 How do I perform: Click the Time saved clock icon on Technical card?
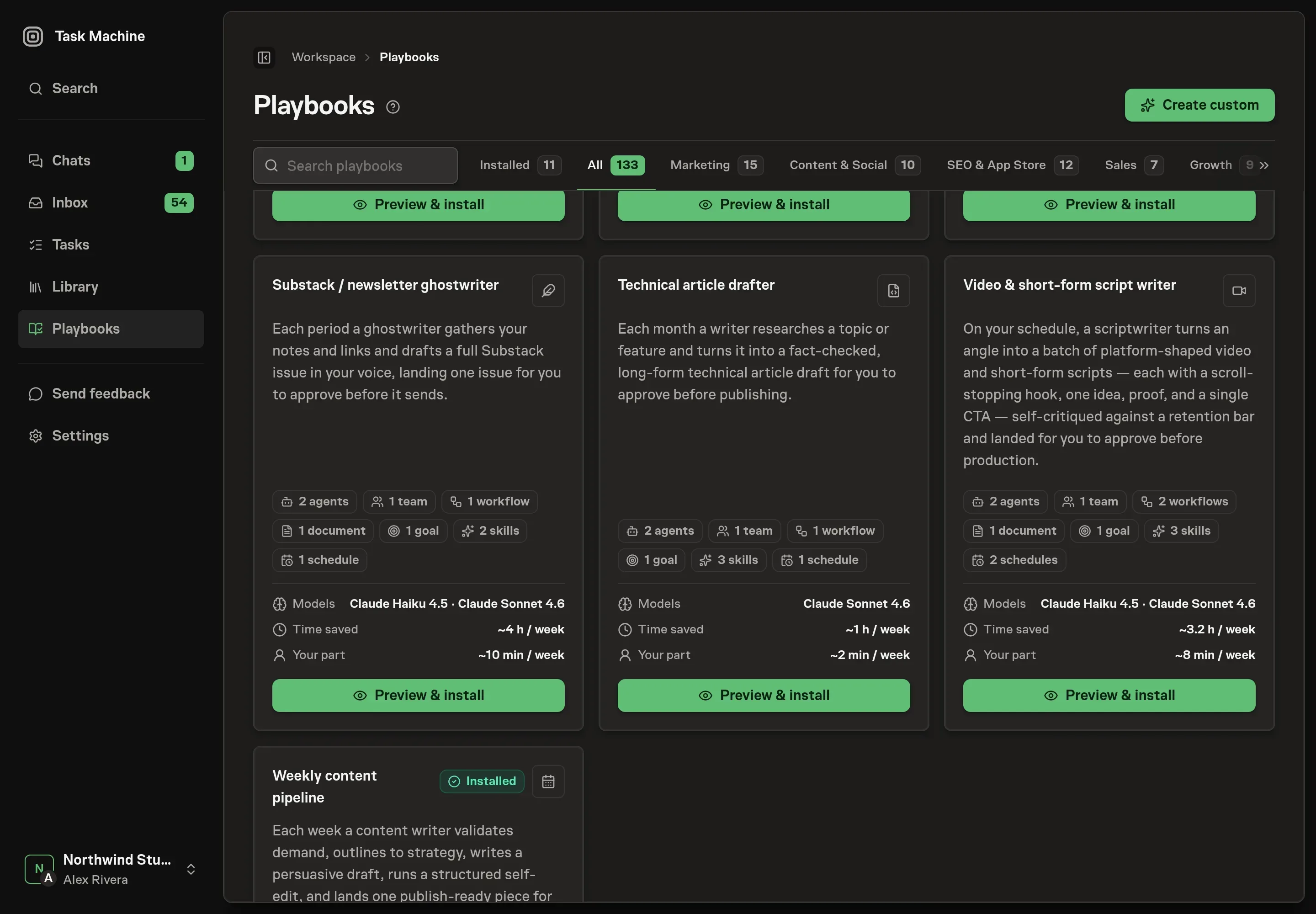click(x=625, y=629)
